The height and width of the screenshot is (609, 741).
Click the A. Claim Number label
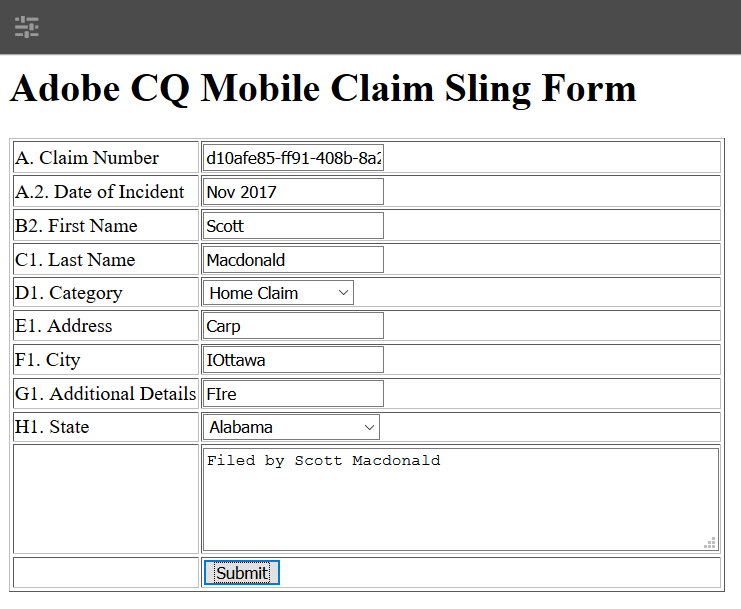click(x=87, y=158)
